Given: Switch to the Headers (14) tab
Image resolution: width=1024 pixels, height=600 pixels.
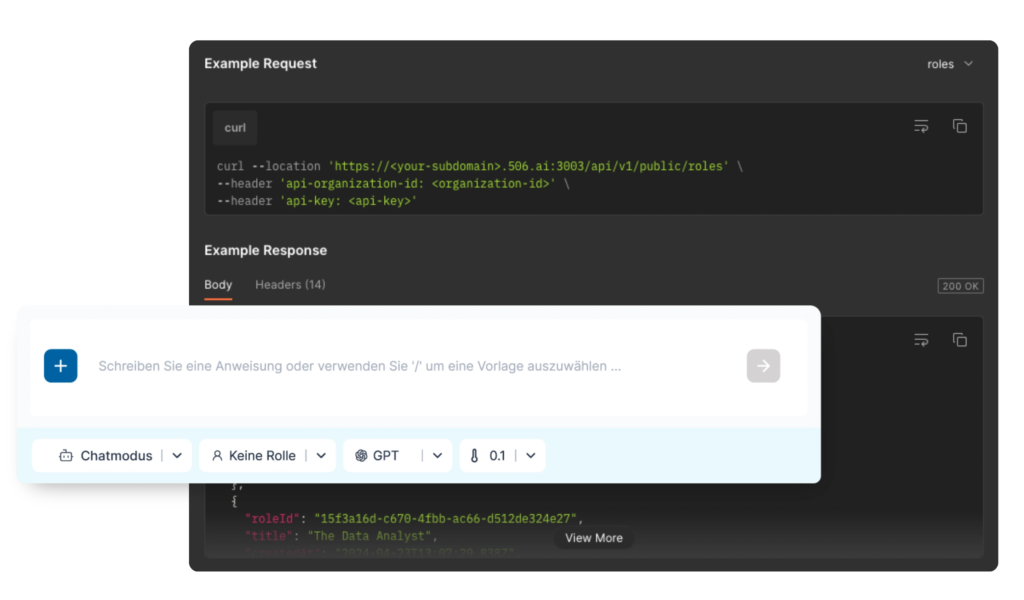Looking at the screenshot, I should (x=290, y=285).
